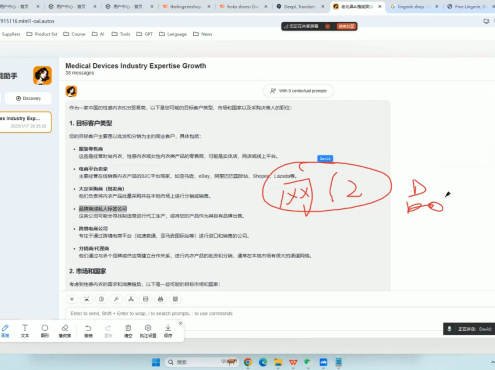
Task: Open Google Chrome from the taskbar
Action: (248, 362)
